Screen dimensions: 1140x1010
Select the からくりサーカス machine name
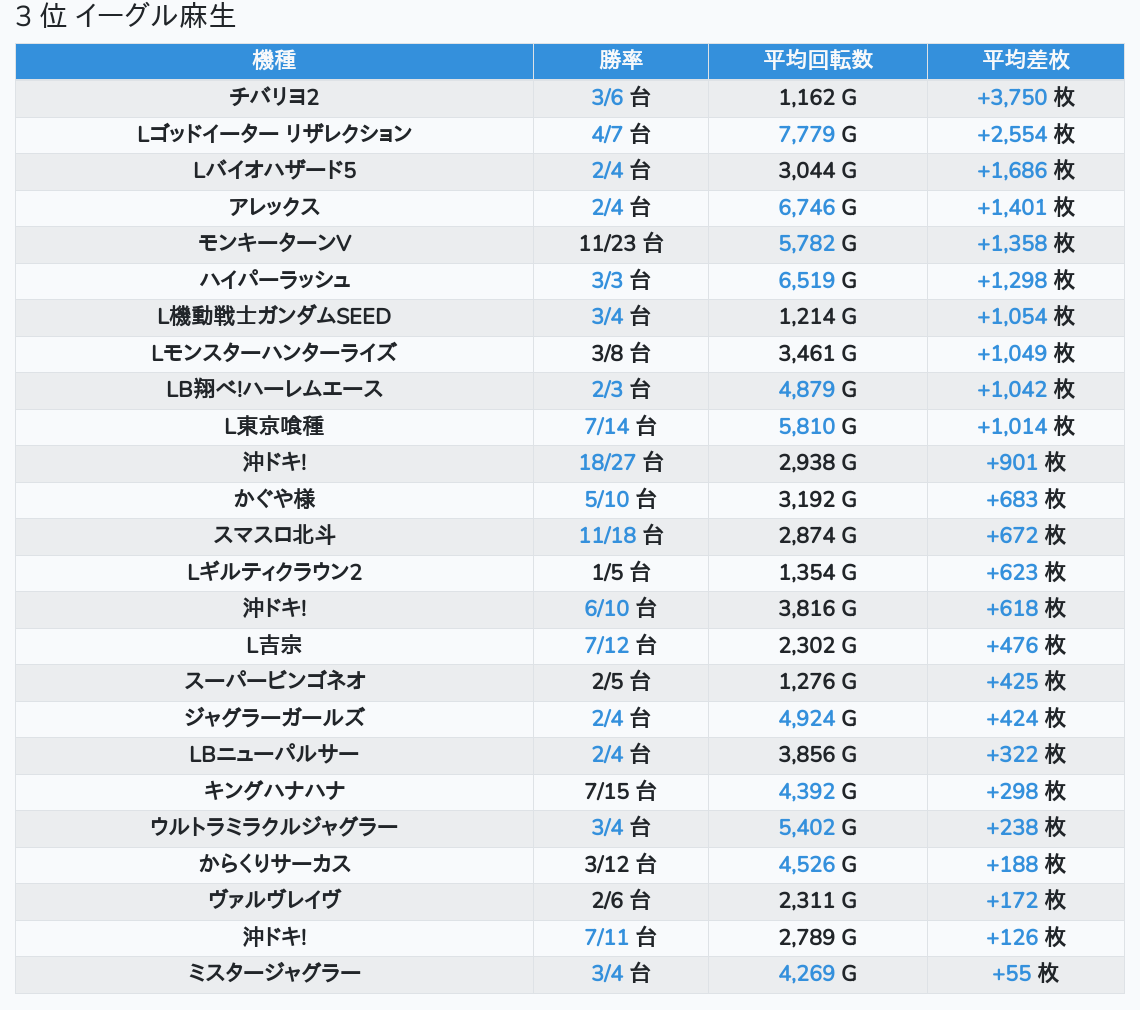[x=274, y=864]
